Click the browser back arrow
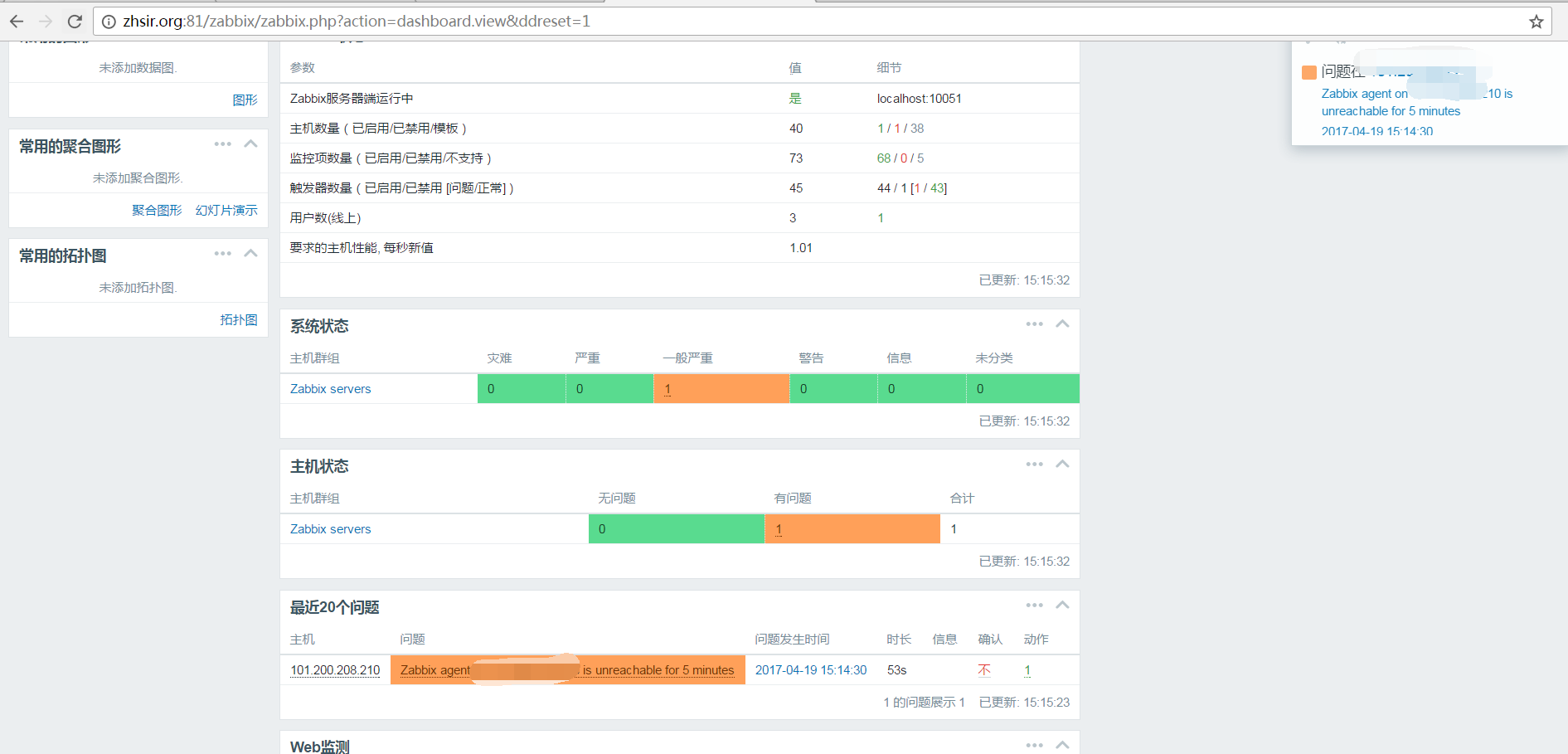1568x754 pixels. point(17,22)
